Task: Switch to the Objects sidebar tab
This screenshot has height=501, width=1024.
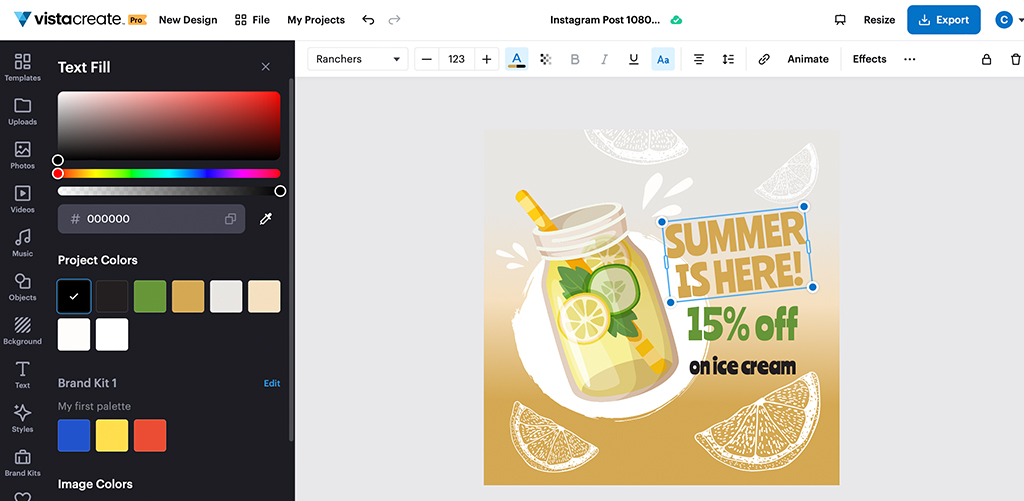Action: (x=22, y=288)
